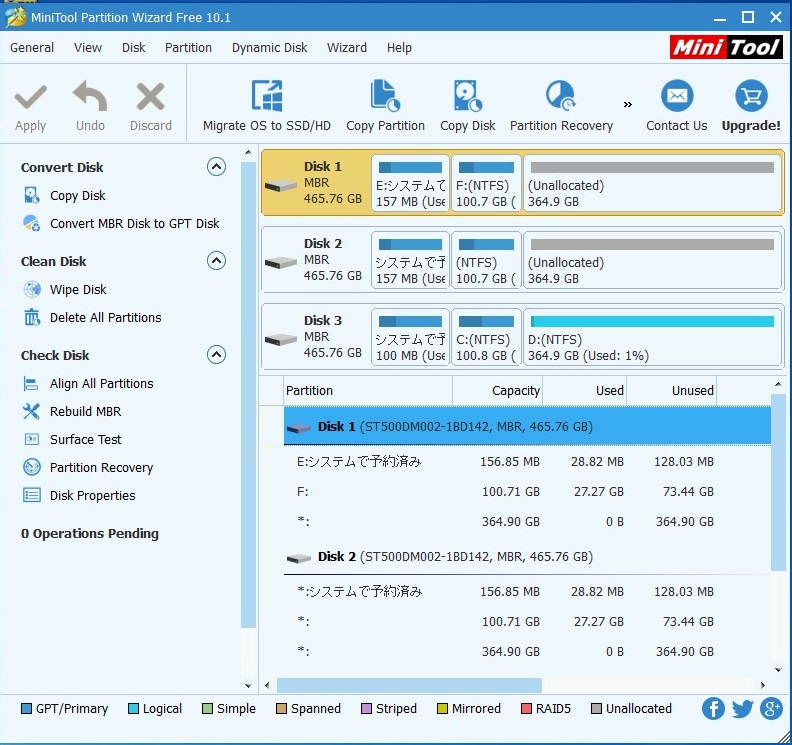Screen dimensions: 792x745
Task: Open the View menu
Action: click(x=88, y=47)
